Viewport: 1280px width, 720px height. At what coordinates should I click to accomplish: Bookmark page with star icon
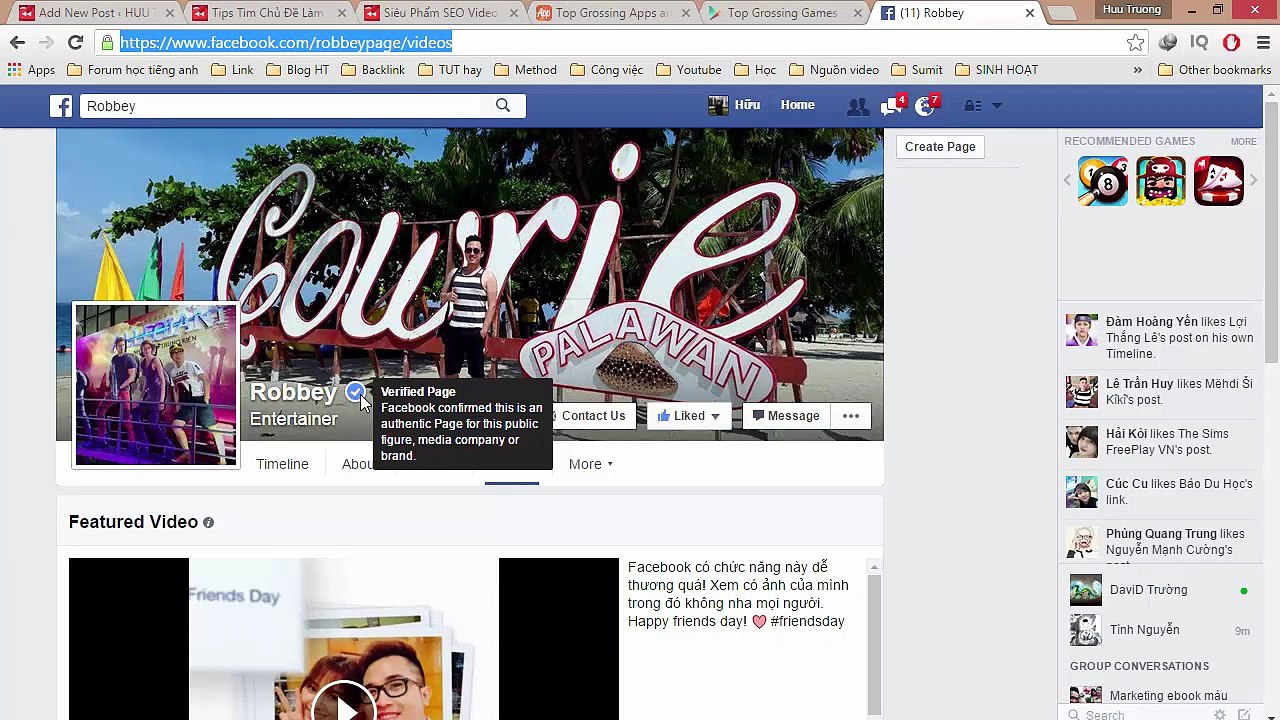(x=1135, y=42)
